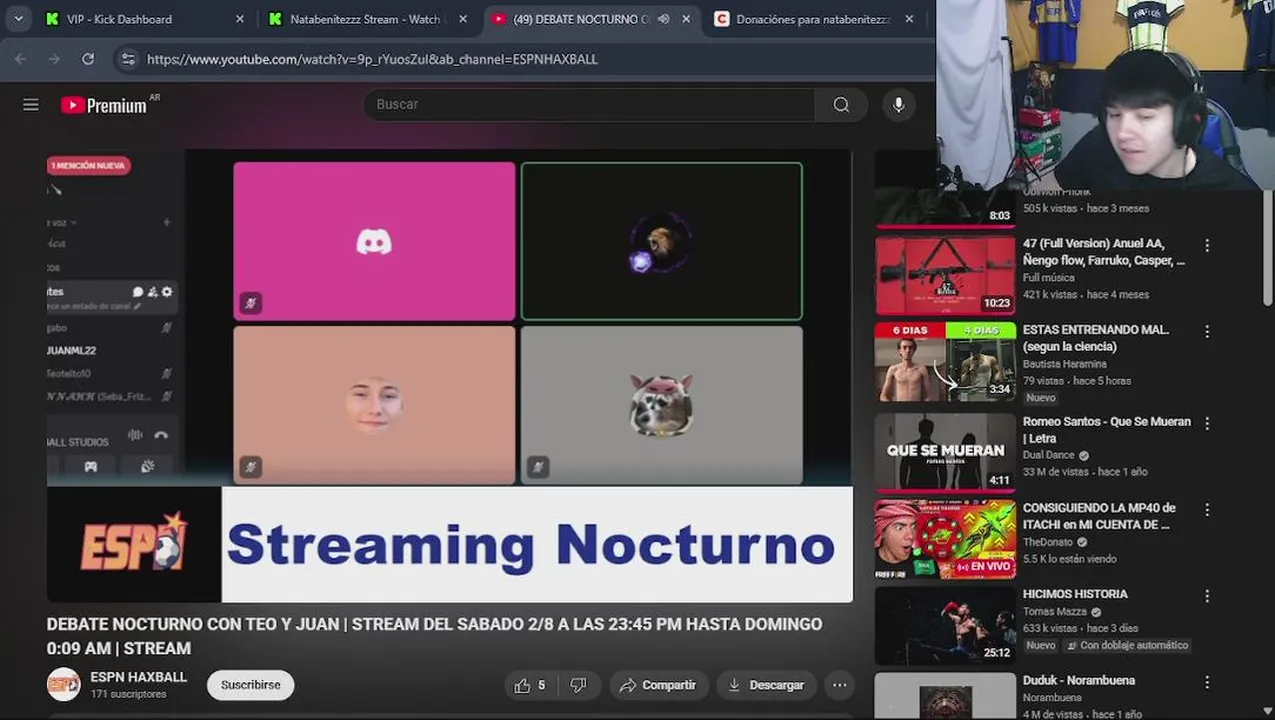
Task: Switch to Donaciones para natabenitezz tab
Action: click(812, 19)
